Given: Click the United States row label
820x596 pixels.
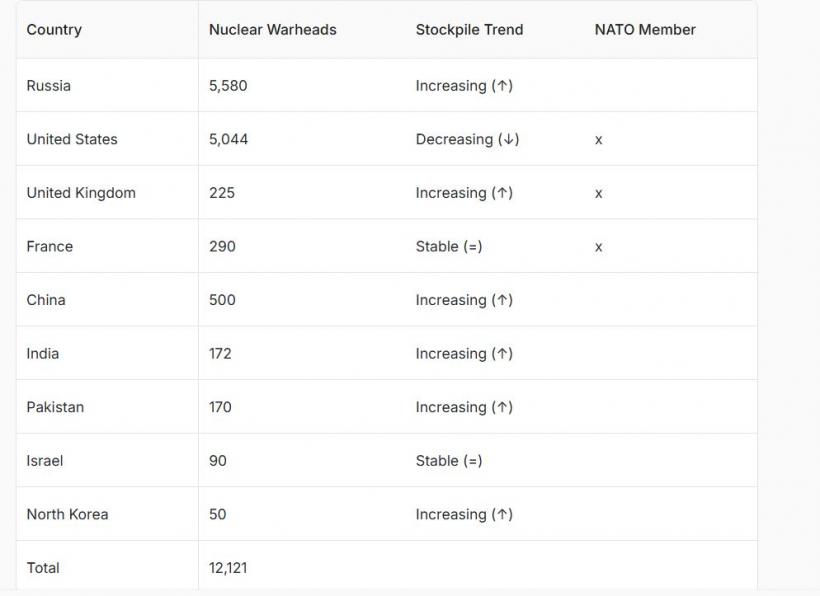Looking at the screenshot, I should coord(72,140).
